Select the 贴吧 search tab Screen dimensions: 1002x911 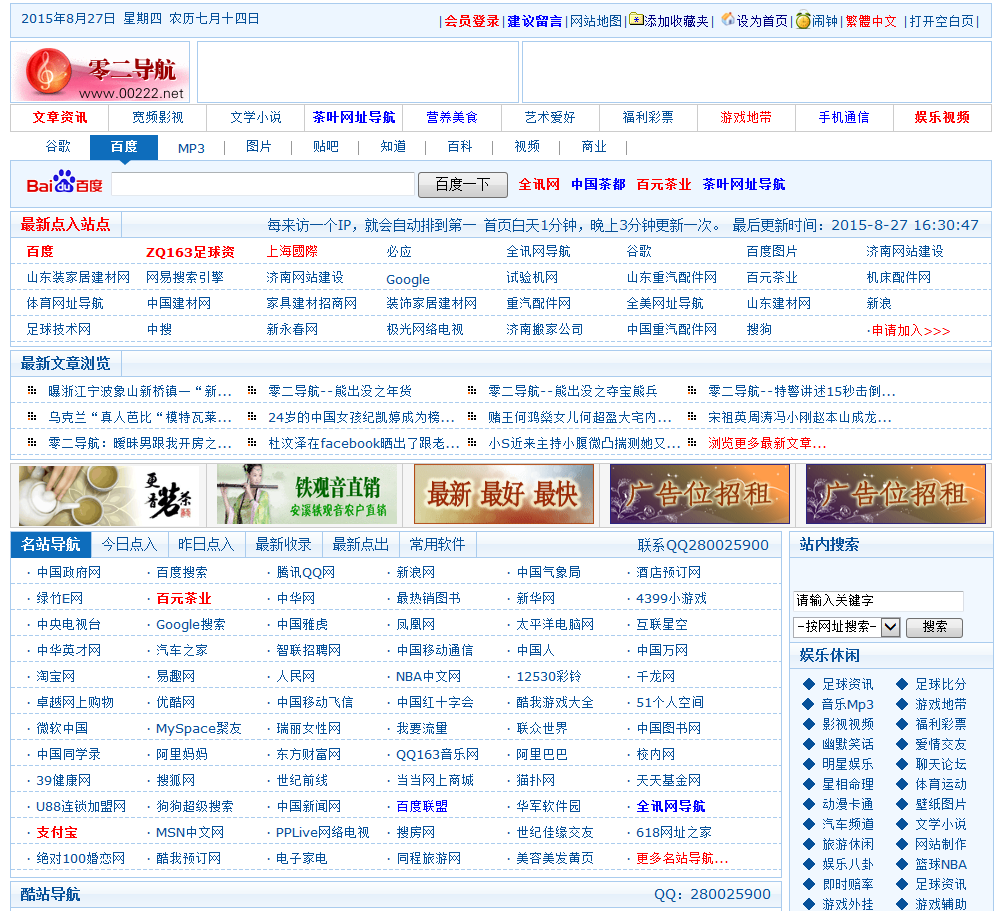click(x=325, y=147)
